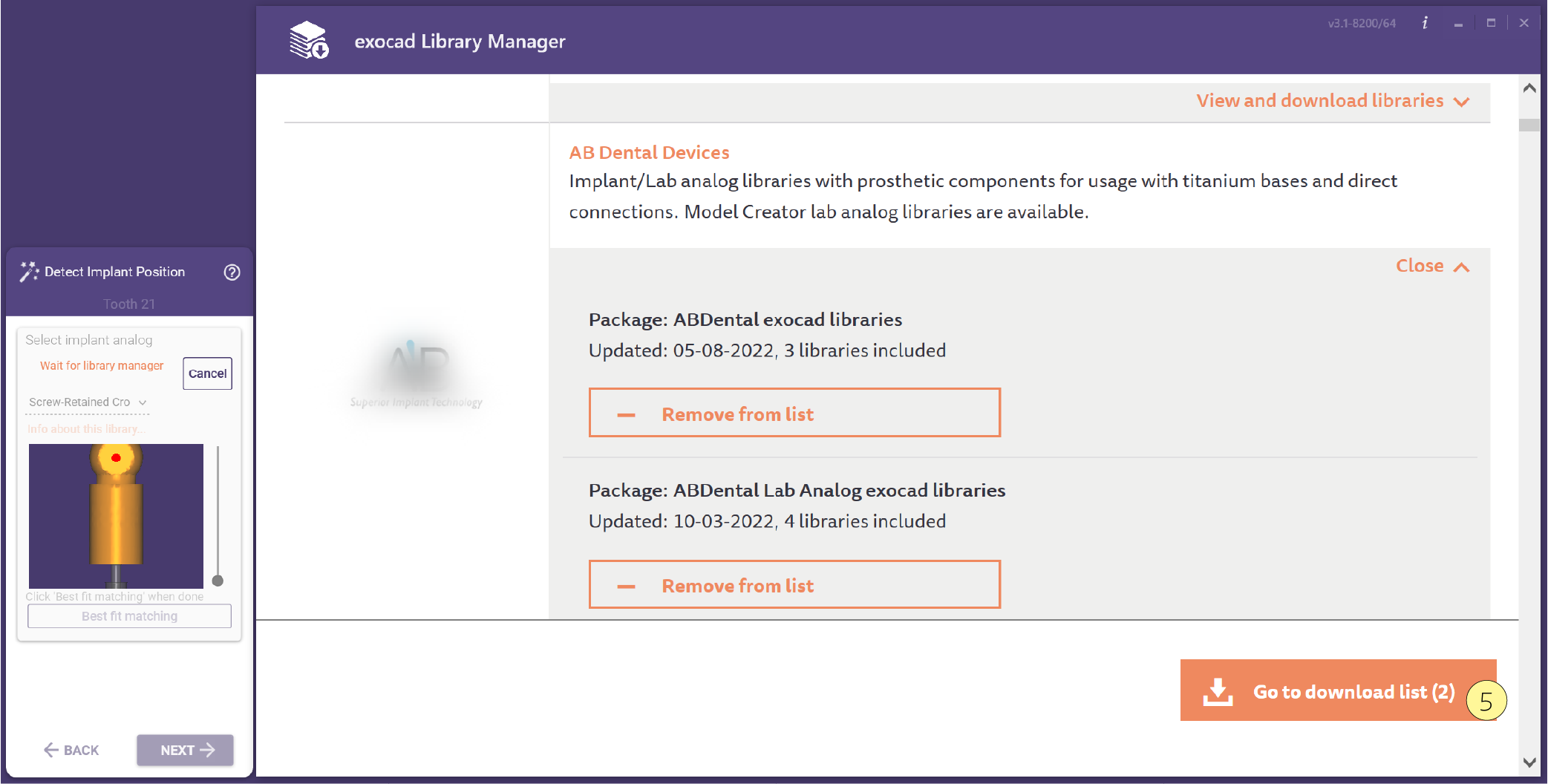1548x784 pixels.
Task: Go to download list (2)
Action: pyautogui.click(x=1338, y=690)
